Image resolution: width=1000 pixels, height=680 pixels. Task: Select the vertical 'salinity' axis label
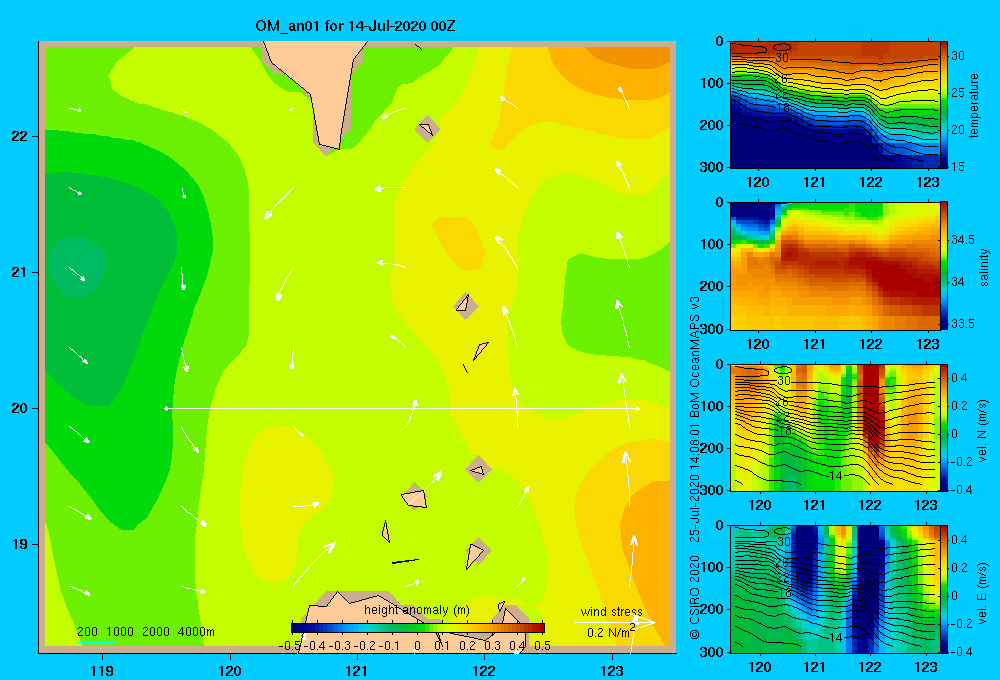984,267
